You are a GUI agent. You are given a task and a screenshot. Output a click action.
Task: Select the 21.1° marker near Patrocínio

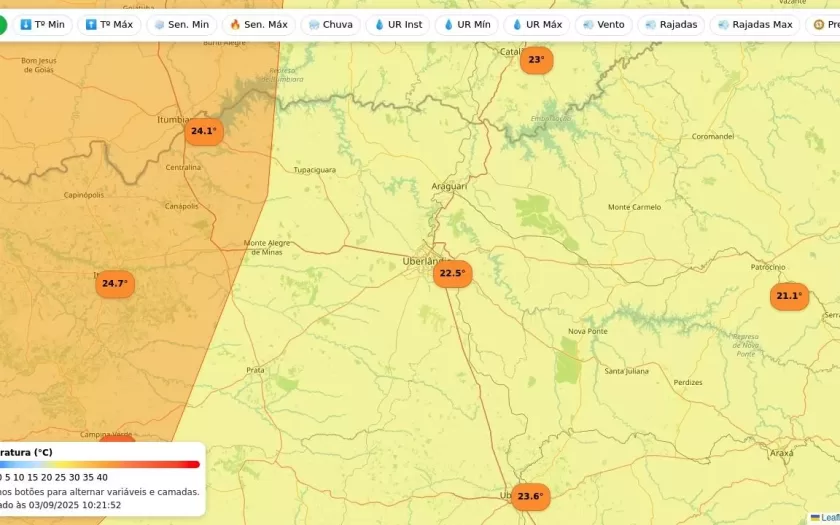pyautogui.click(x=789, y=296)
